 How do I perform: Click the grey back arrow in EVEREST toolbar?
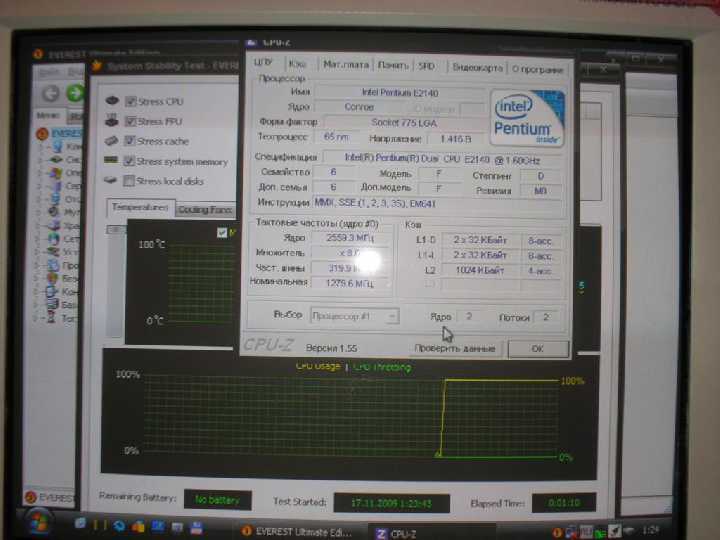click(x=51, y=94)
